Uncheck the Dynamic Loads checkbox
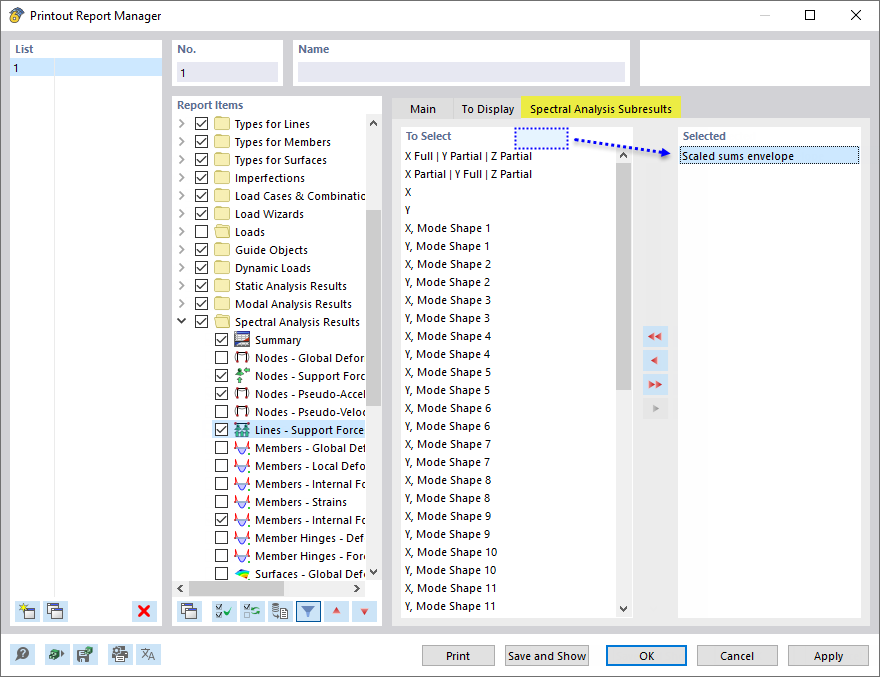The width and height of the screenshot is (880, 677). 201,267
